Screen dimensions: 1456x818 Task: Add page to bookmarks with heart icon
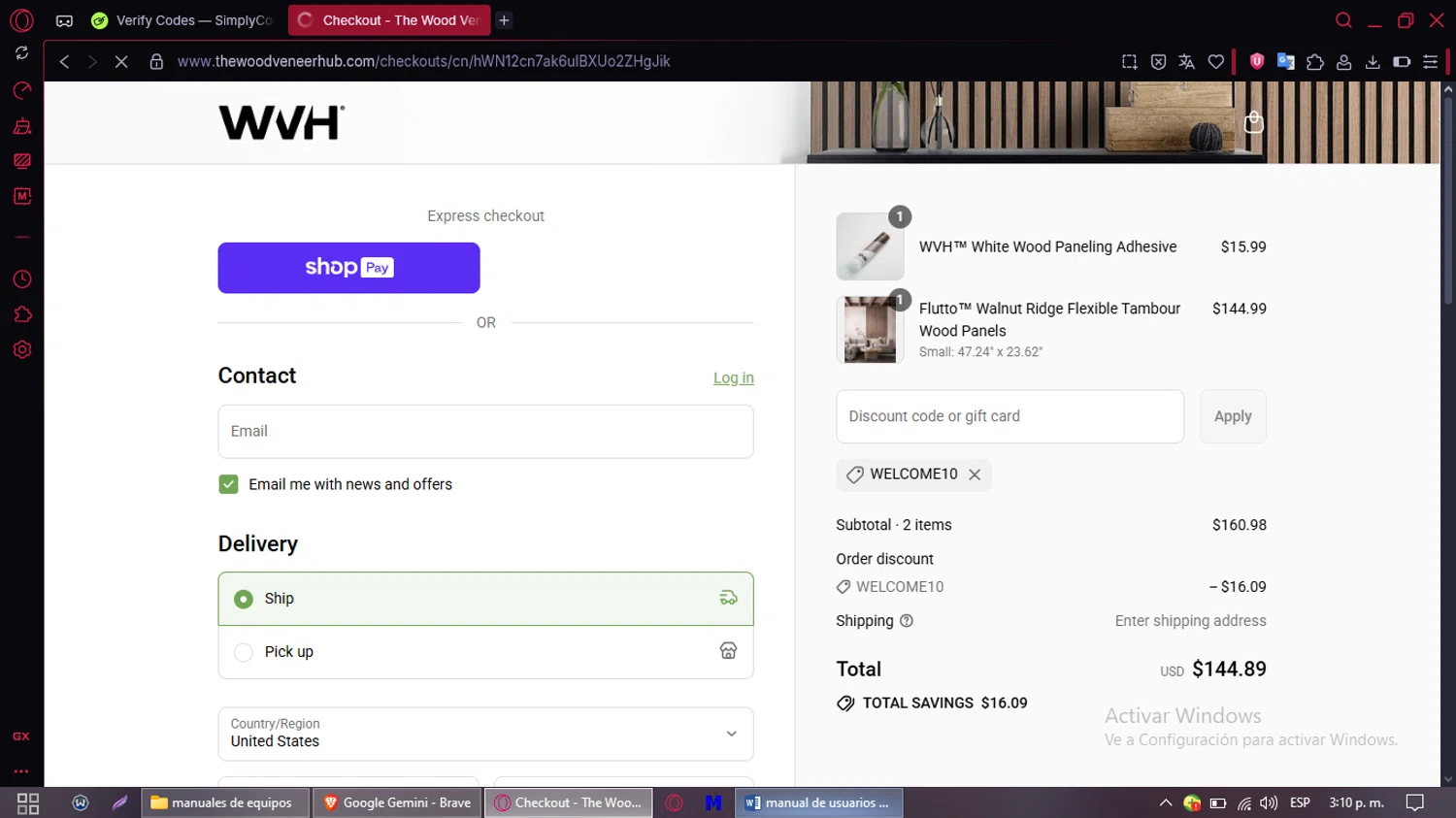[x=1215, y=61]
